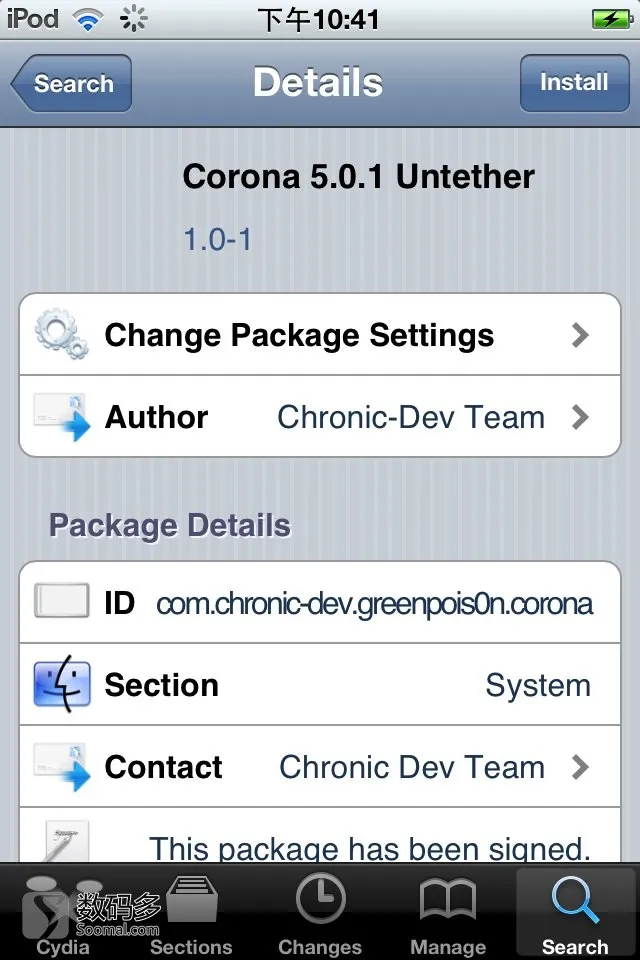Image resolution: width=640 pixels, height=960 pixels.
Task: Open Author row chevron arrow
Action: pos(580,417)
